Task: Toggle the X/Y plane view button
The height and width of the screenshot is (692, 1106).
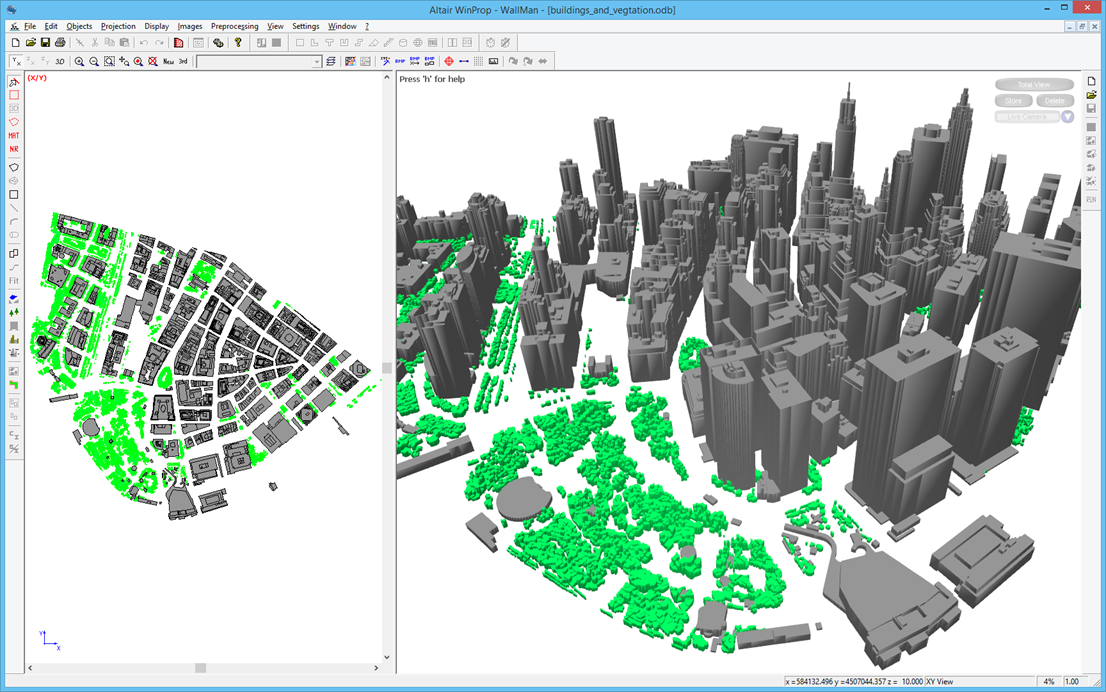Action: (16, 62)
